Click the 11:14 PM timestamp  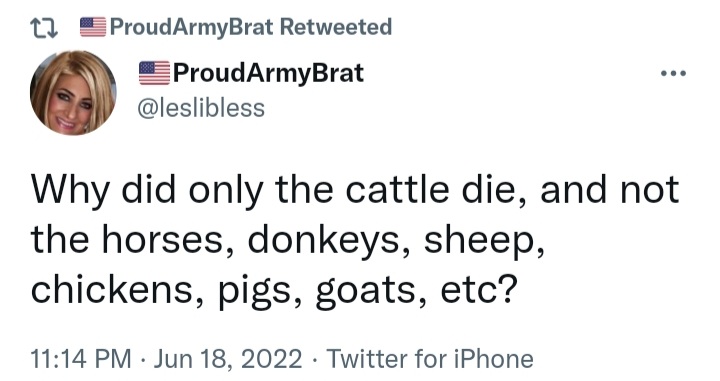click(x=81, y=359)
